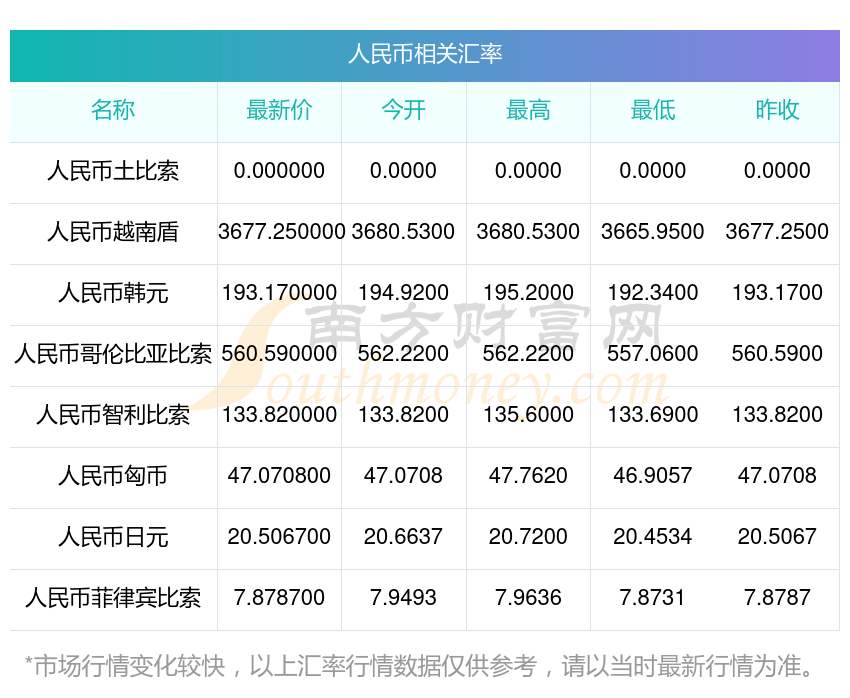This screenshot has width=850, height=698.
Task: Select highest value 7.9636 for 菲律宾比索
Action: coord(528,598)
